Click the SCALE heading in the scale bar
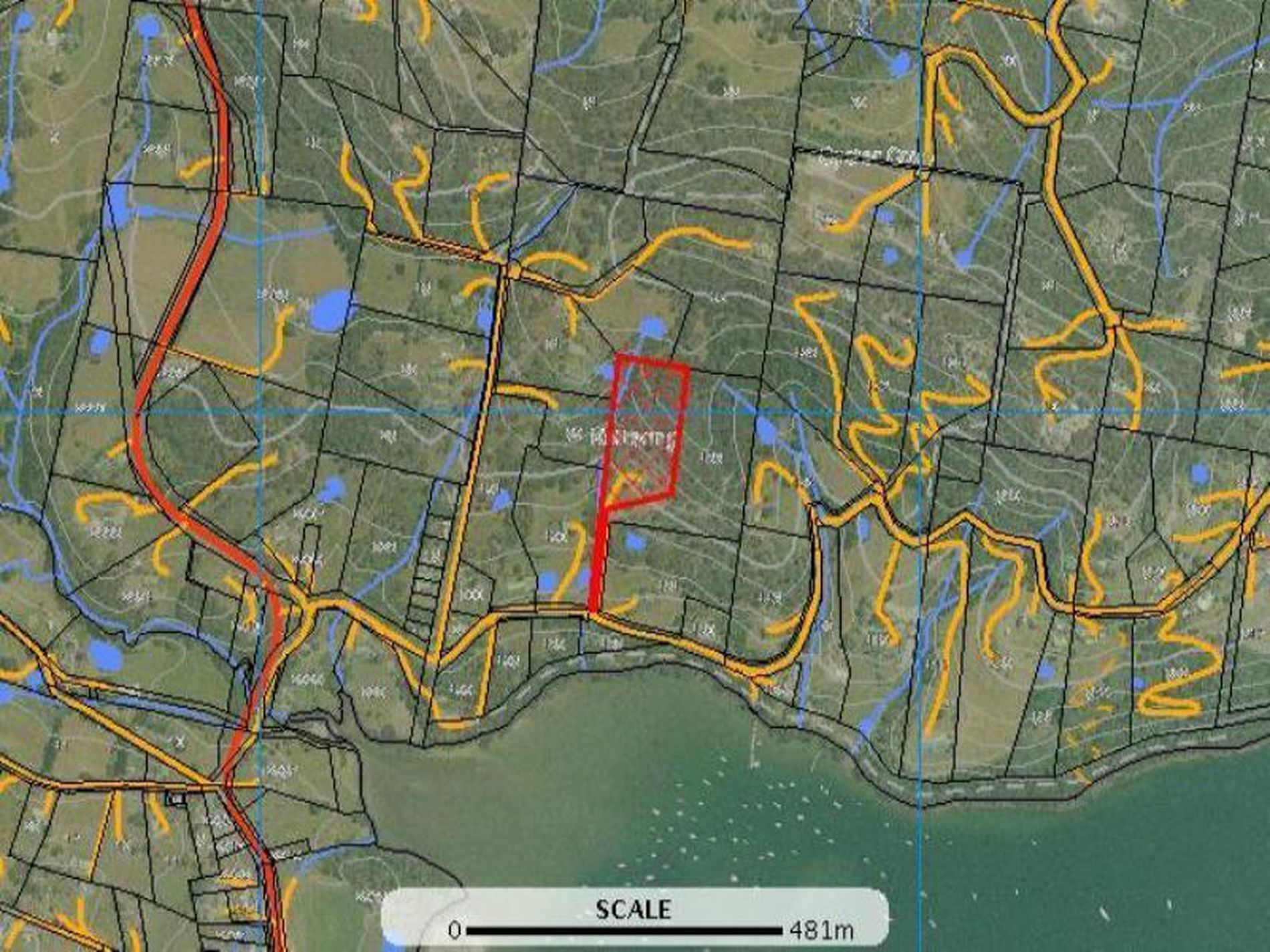Viewport: 1270px width, 952px height. point(633,909)
